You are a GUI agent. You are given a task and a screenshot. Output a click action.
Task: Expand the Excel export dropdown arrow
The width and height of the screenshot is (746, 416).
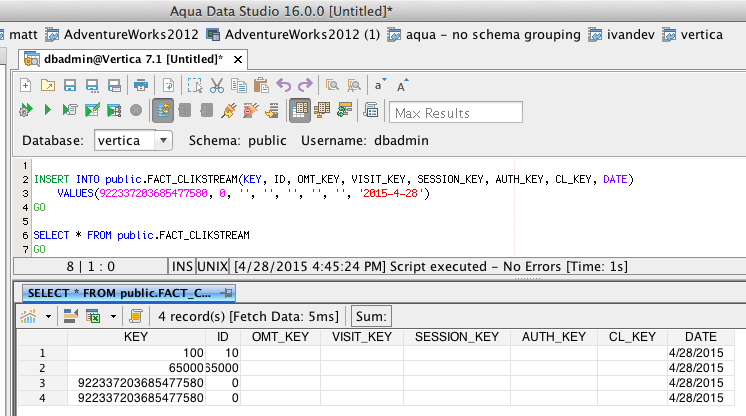[112, 317]
